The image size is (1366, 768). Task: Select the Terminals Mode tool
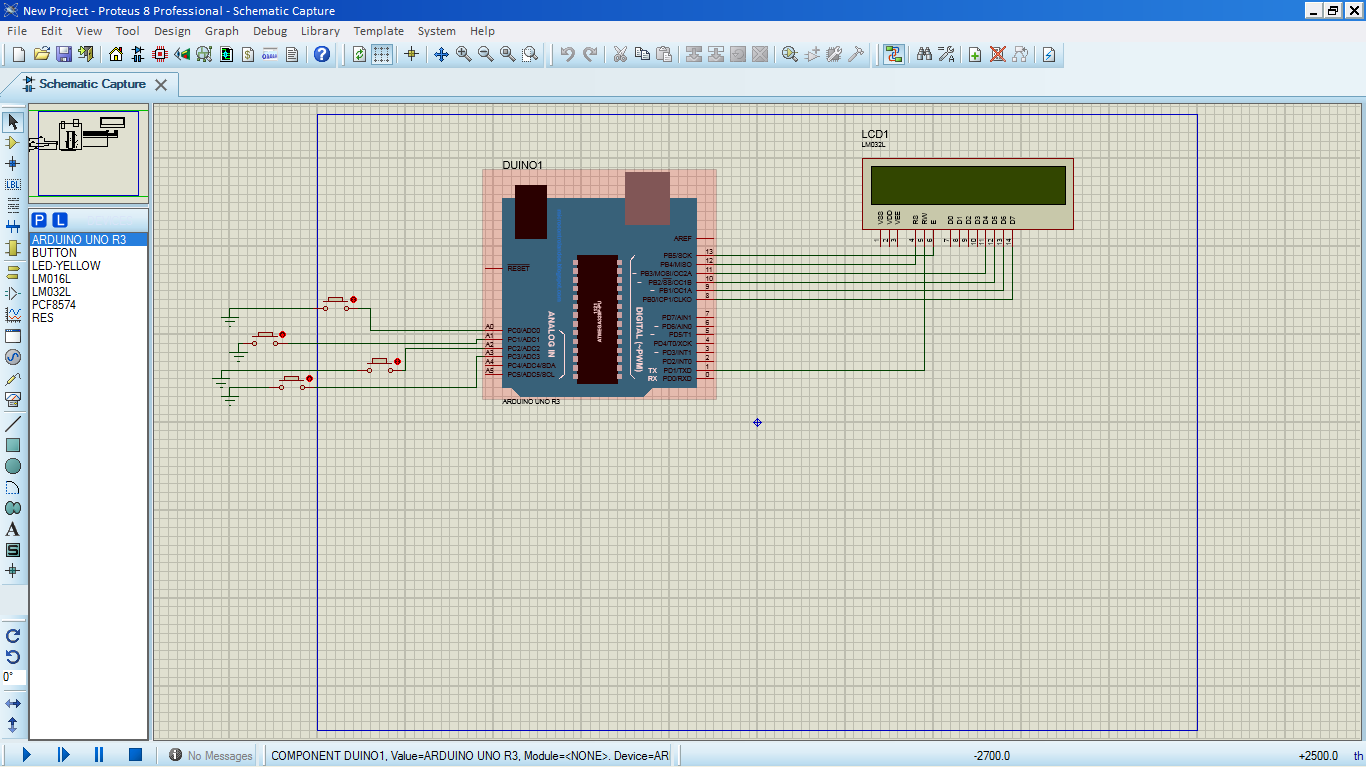14,270
